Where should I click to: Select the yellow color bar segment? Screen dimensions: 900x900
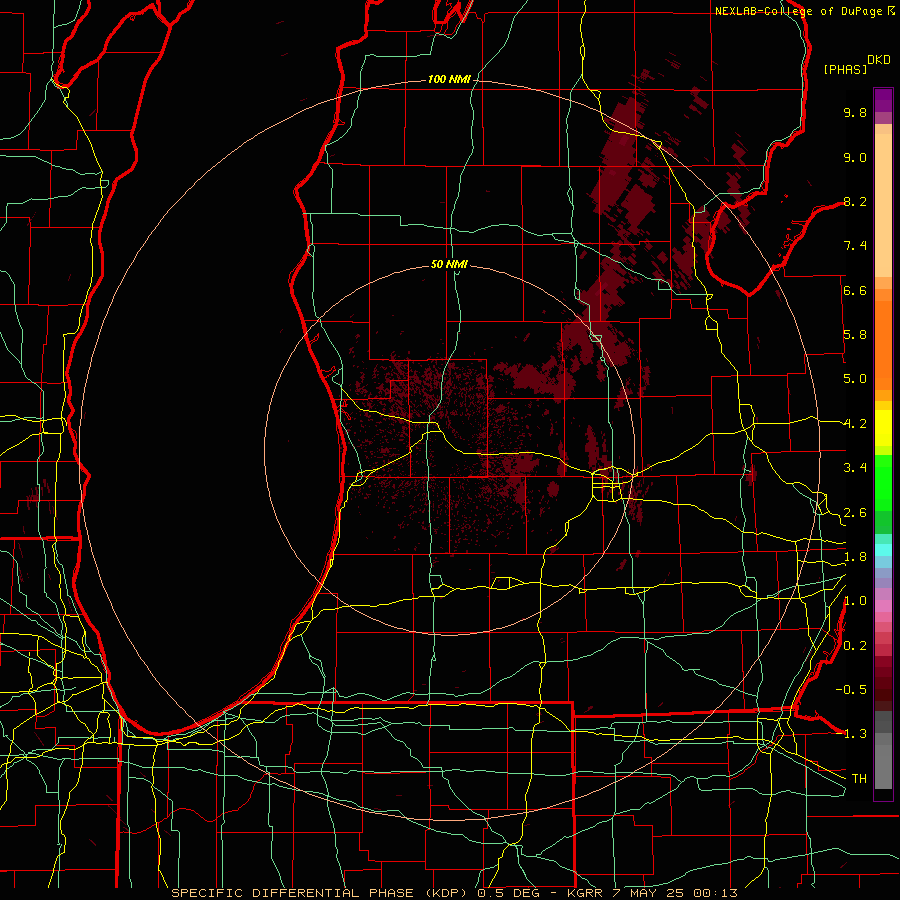883,428
